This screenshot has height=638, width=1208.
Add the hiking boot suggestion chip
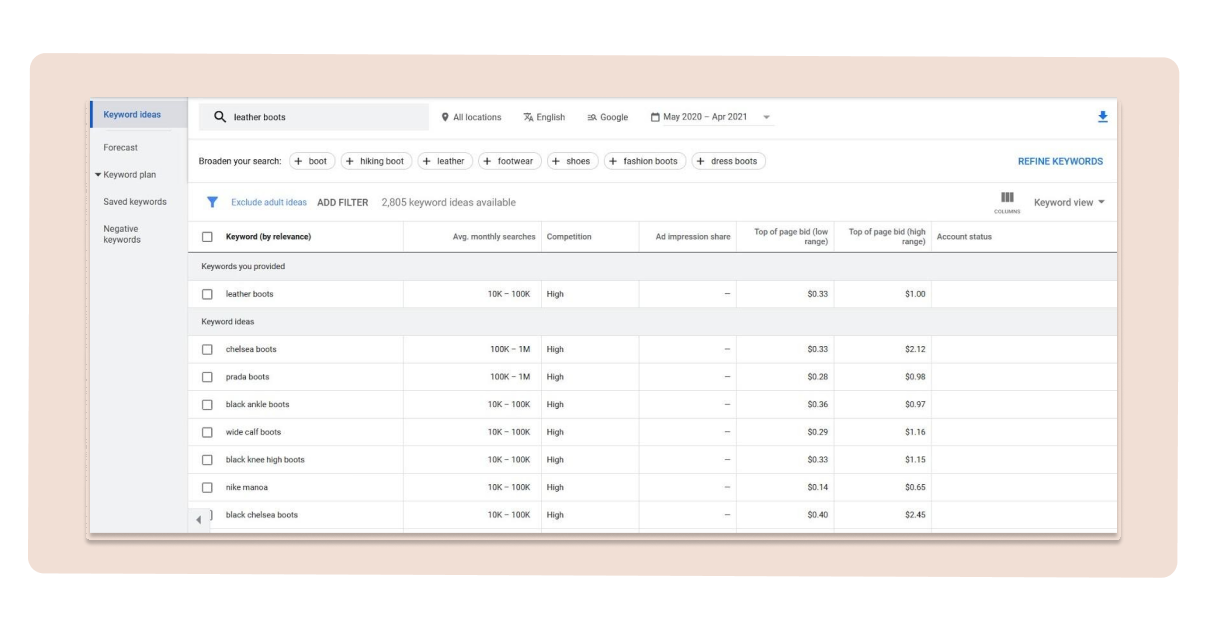(377, 161)
